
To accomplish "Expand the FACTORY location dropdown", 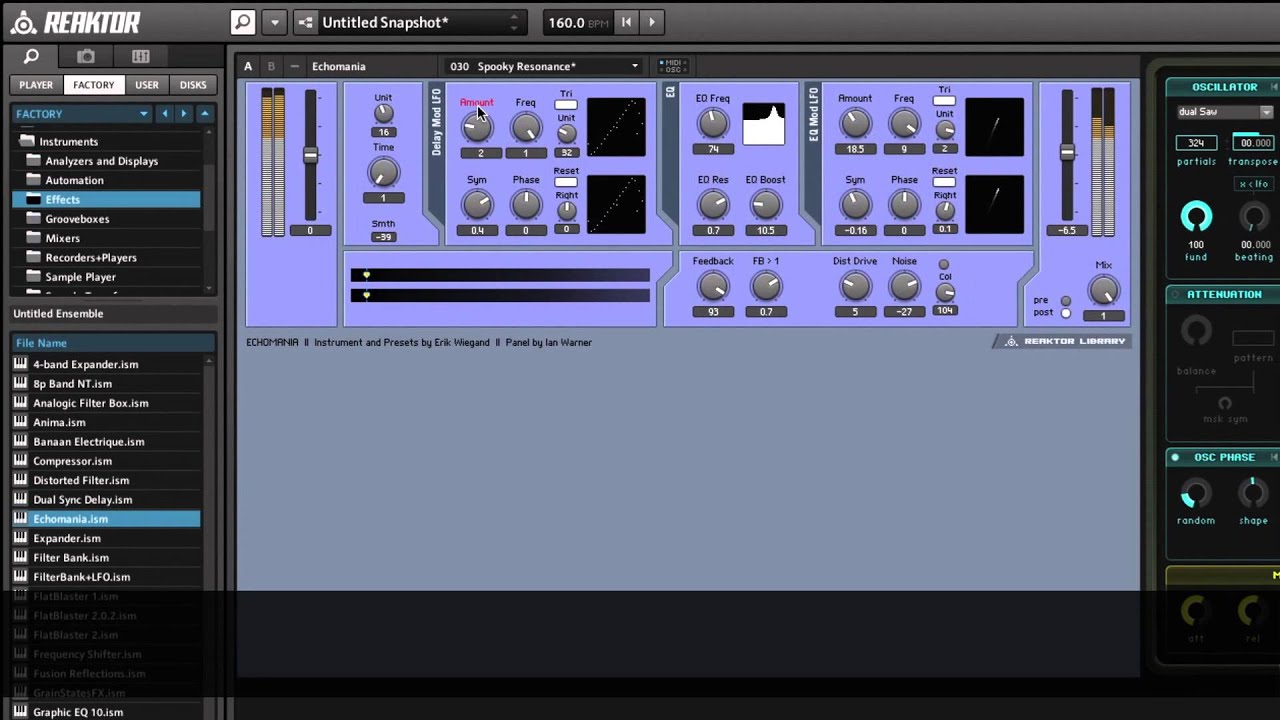I will click(x=143, y=114).
